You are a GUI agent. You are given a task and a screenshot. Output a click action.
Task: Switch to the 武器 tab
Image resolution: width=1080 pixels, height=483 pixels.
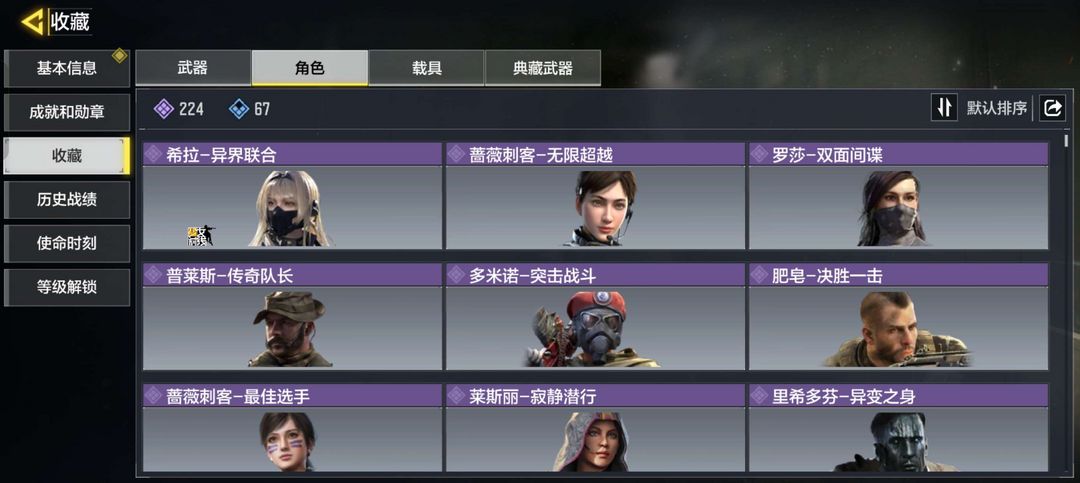193,68
